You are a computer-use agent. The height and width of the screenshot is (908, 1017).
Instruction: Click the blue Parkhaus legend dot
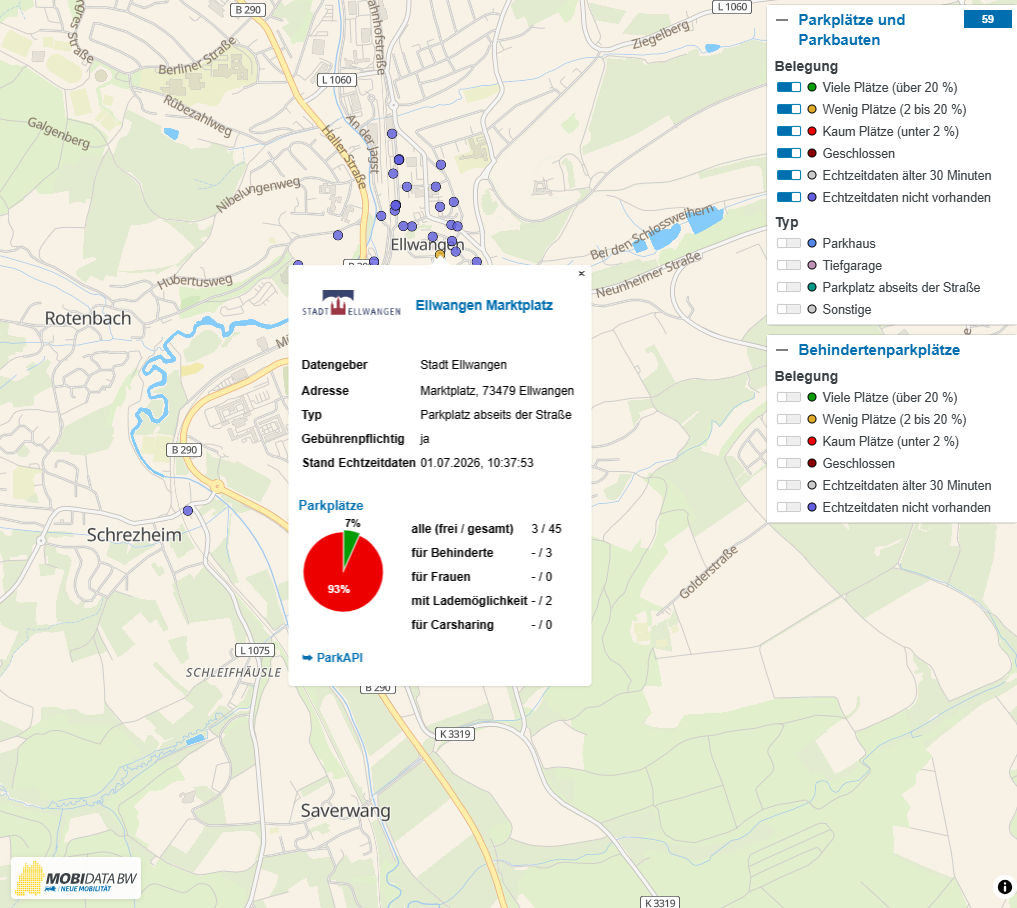[x=812, y=243]
